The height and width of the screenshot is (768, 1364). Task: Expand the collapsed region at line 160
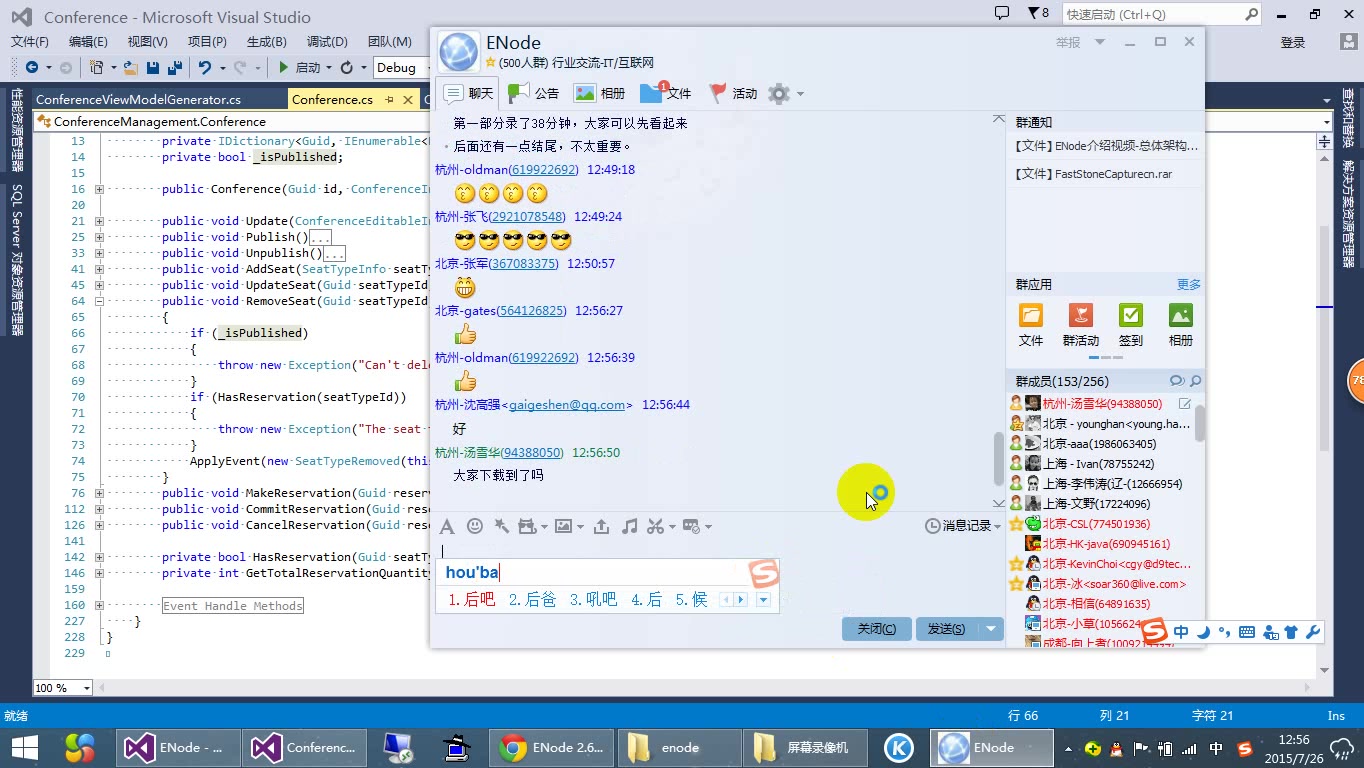click(x=99, y=605)
